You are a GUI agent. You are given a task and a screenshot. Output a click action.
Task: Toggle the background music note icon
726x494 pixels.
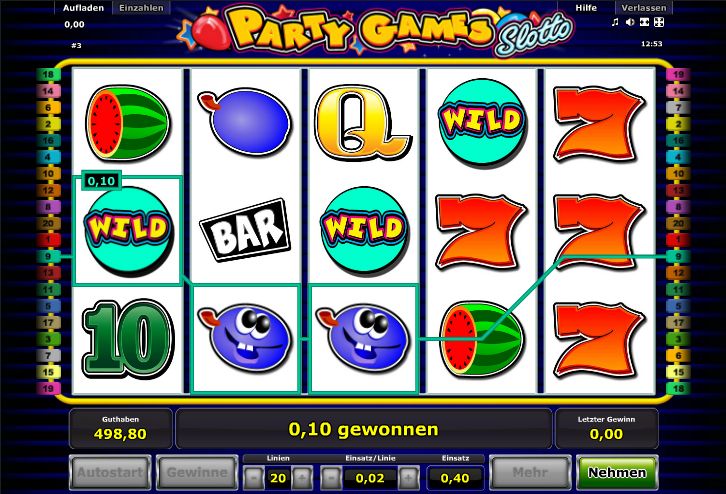615,22
